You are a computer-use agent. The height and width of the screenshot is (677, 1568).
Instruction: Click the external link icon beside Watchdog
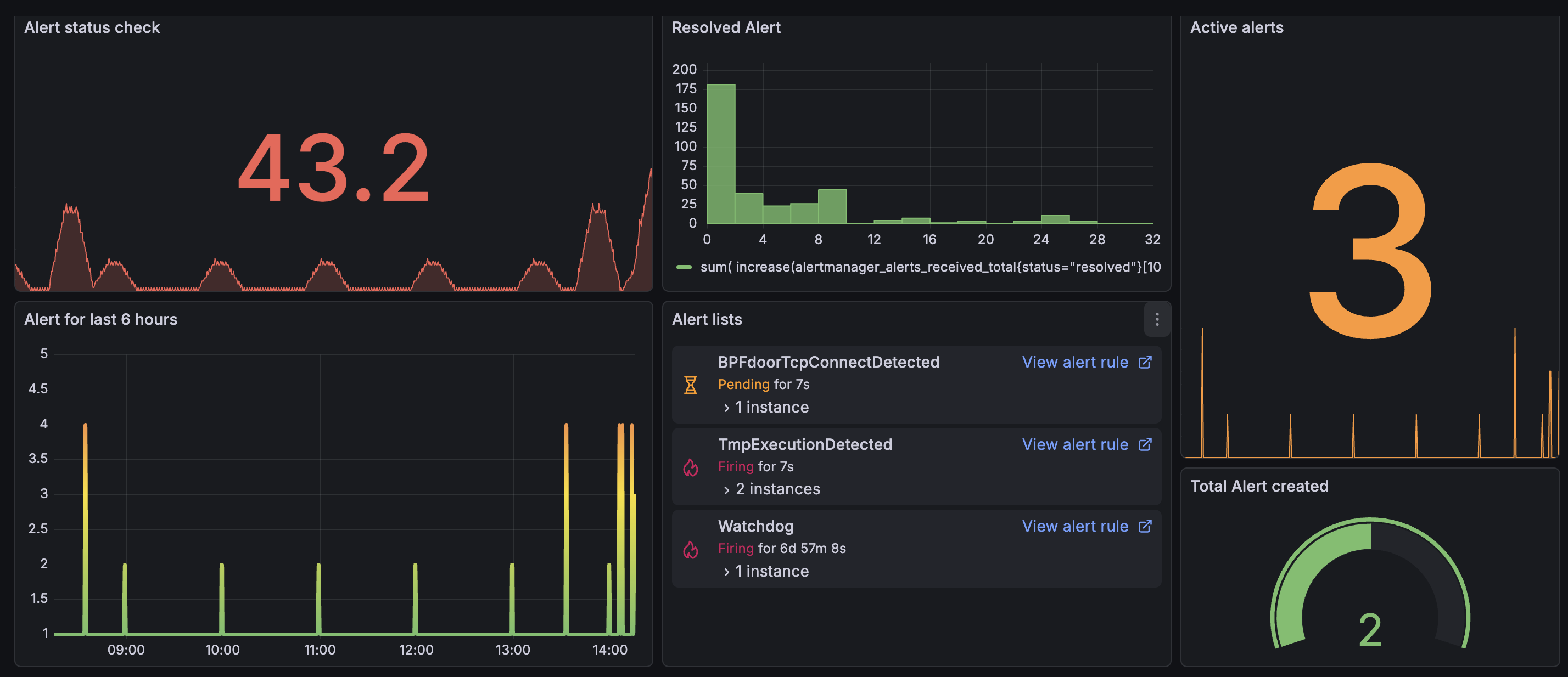(x=1145, y=526)
